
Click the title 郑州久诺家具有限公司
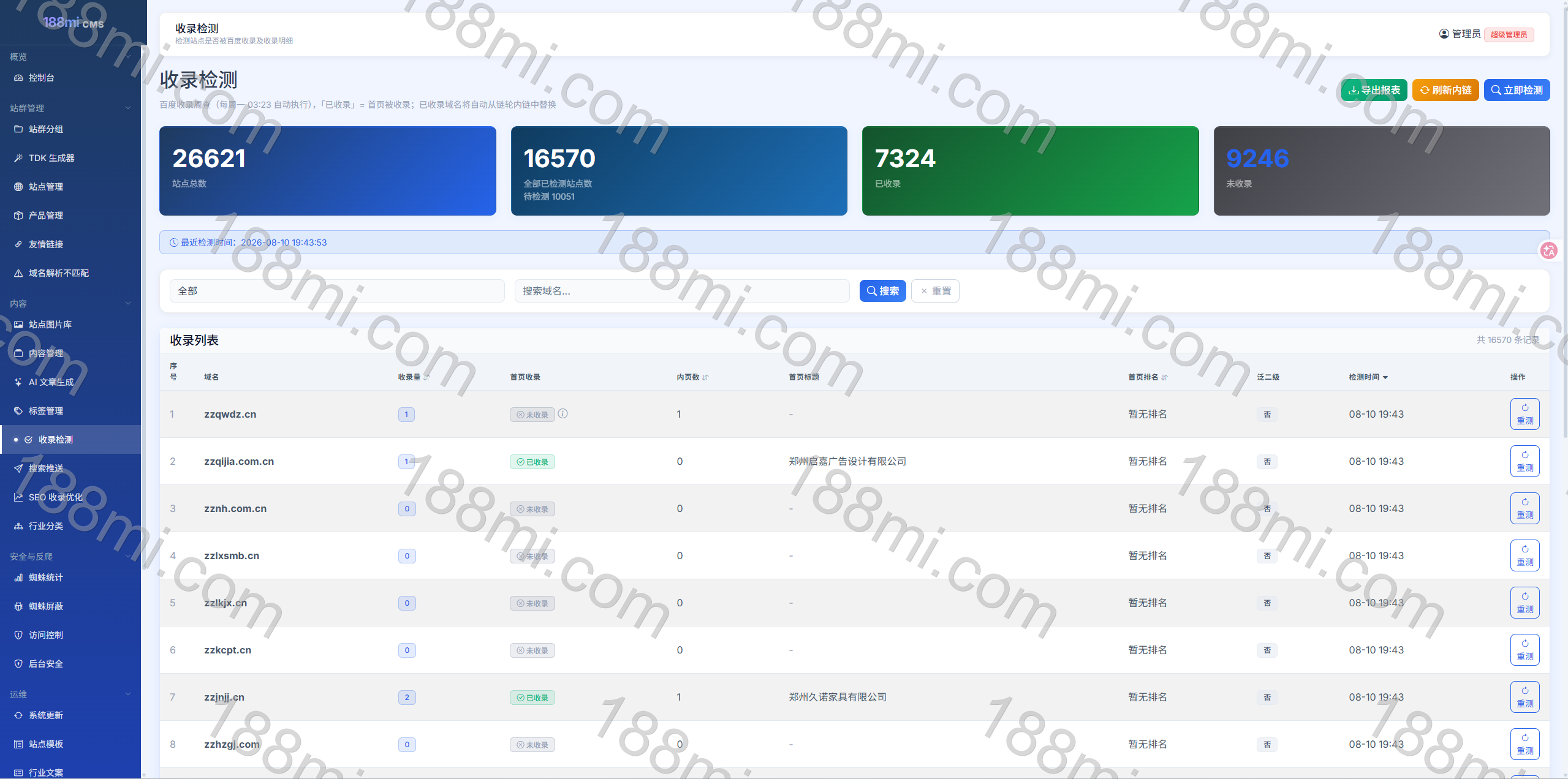click(x=838, y=698)
